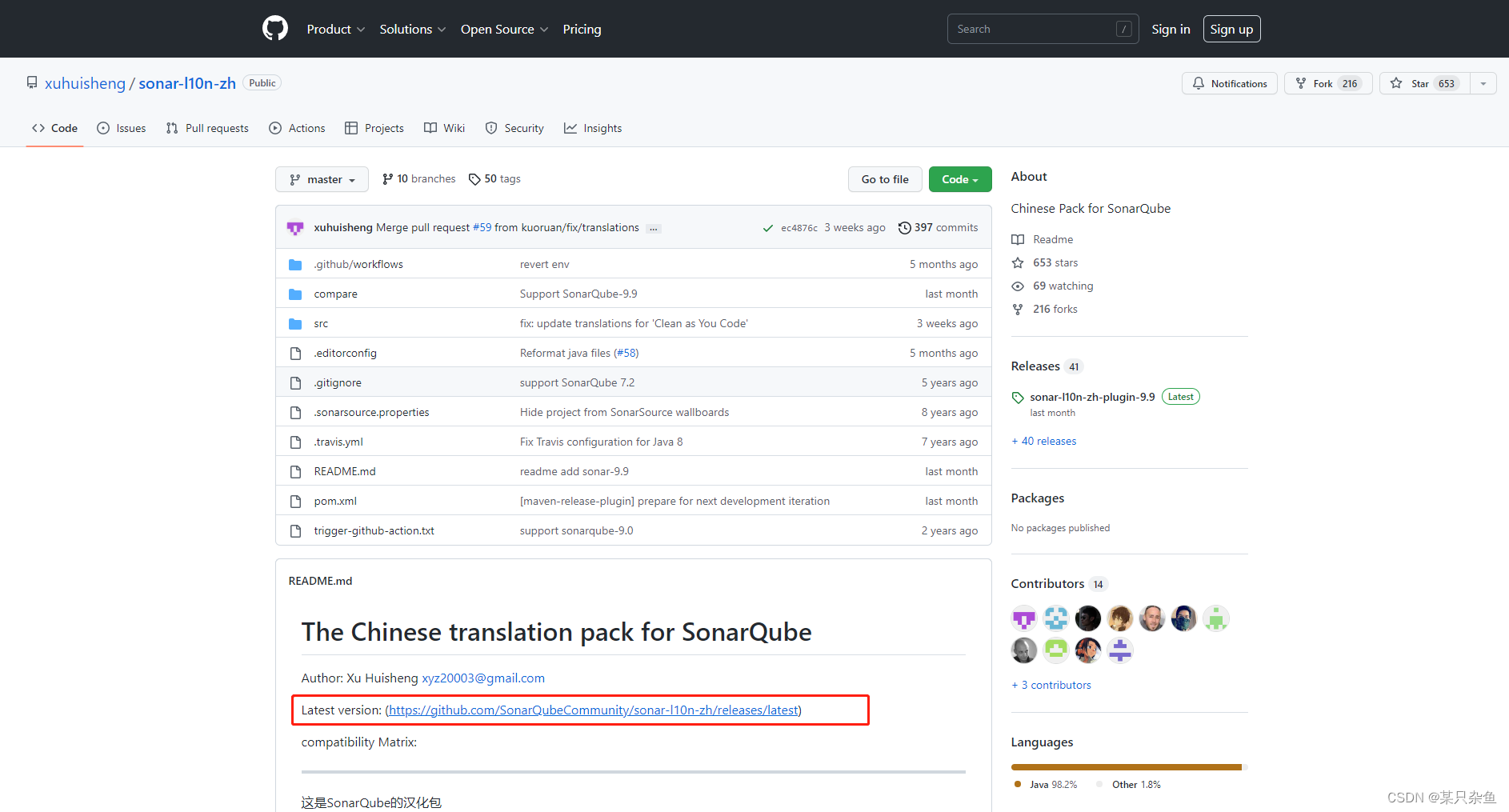
Task: Click the tag icon of latest release
Action: click(x=1018, y=398)
